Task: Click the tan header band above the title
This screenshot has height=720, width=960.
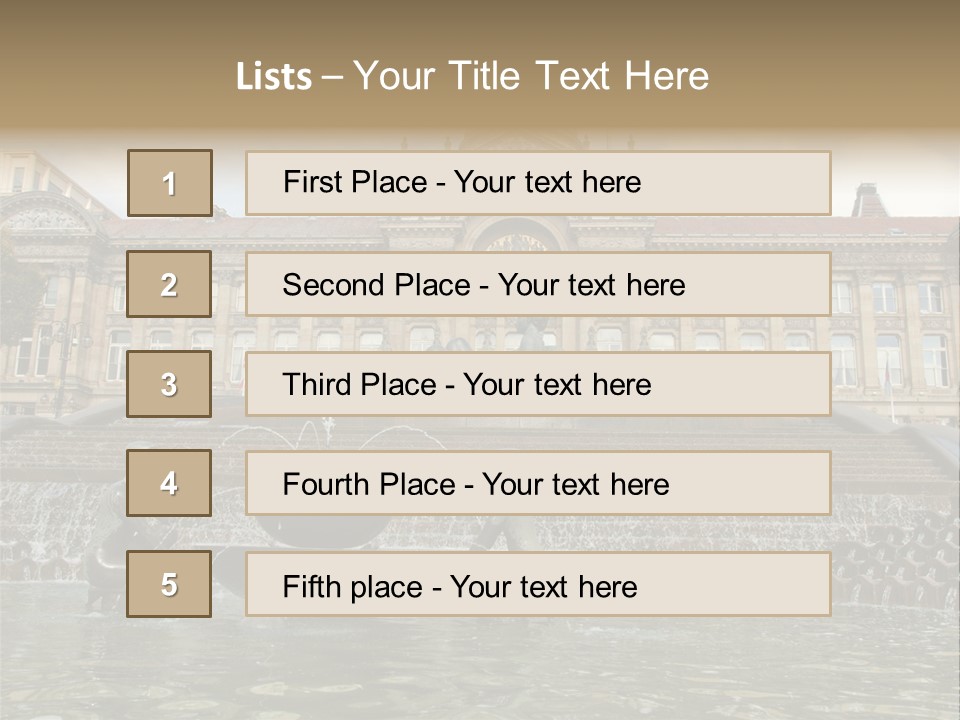Action: pos(480,25)
